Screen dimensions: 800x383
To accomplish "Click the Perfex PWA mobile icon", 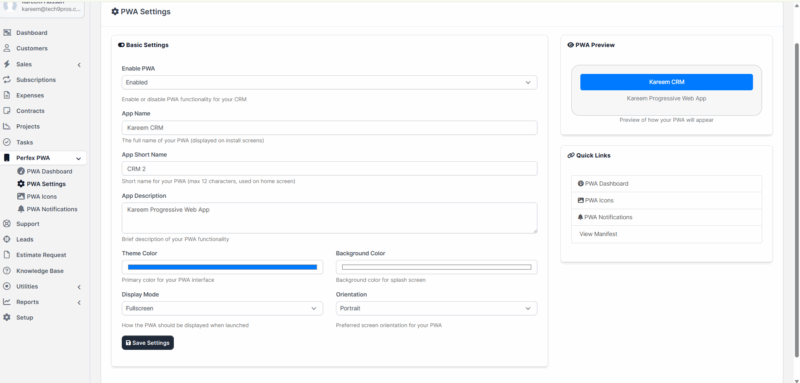I will point(7,158).
